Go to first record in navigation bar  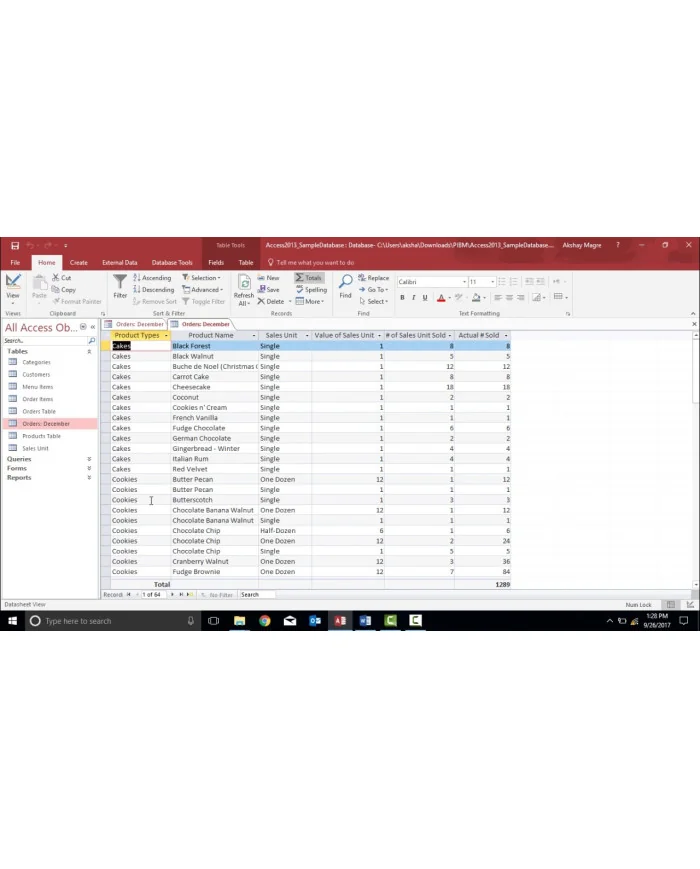(129, 595)
